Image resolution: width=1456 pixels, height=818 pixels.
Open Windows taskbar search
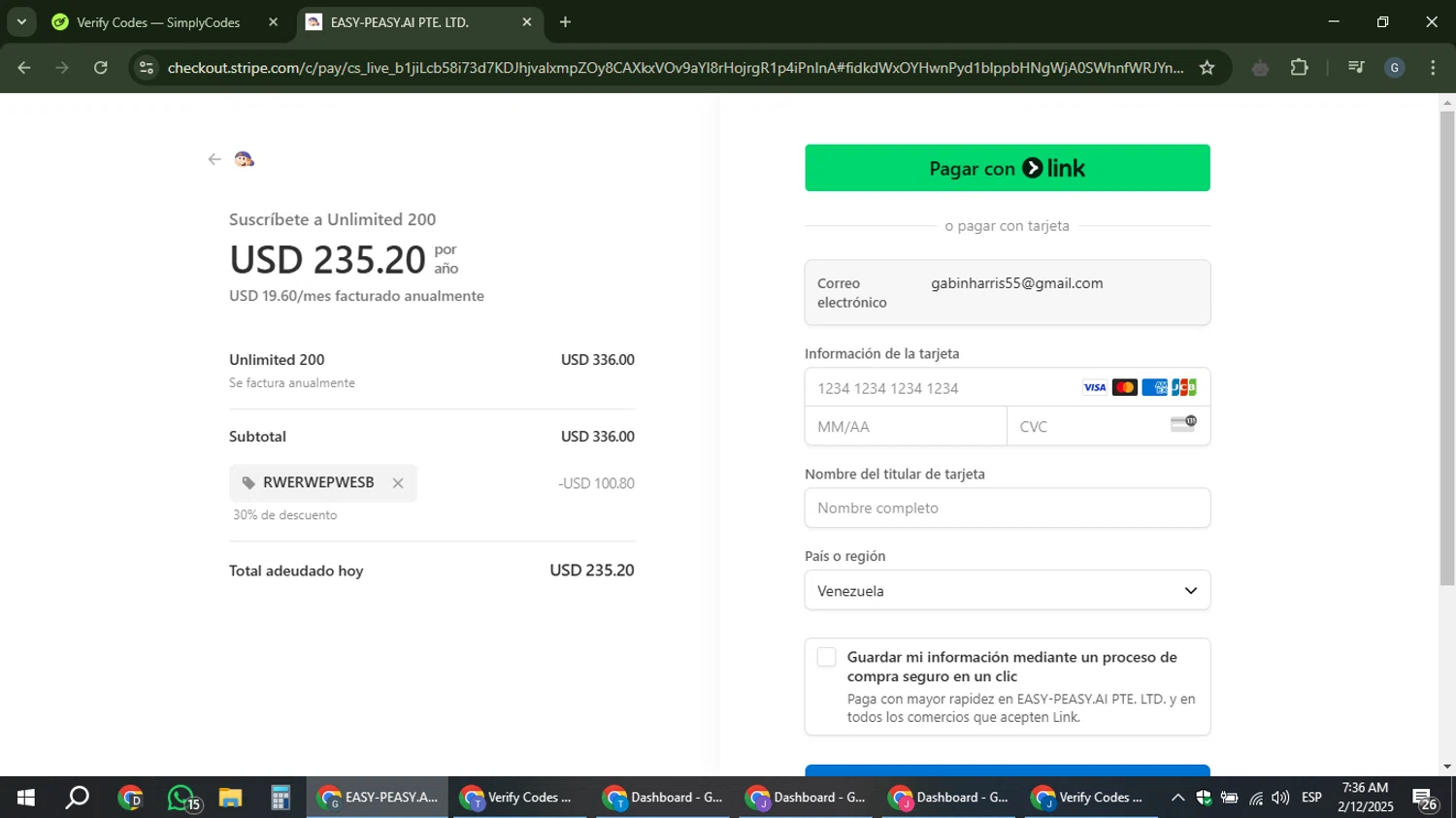(x=77, y=798)
